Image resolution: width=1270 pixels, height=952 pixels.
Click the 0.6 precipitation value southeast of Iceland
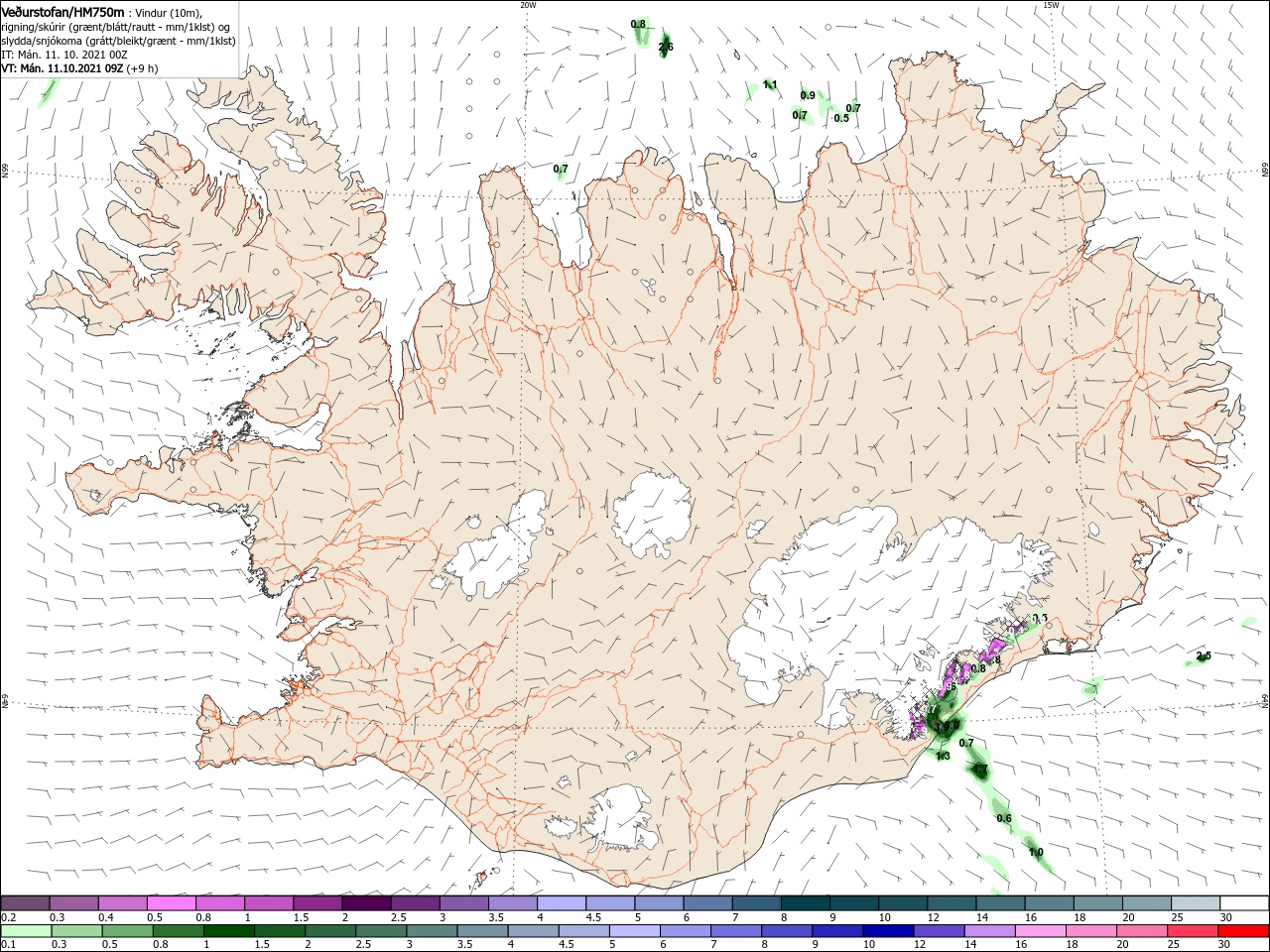pos(1004,818)
